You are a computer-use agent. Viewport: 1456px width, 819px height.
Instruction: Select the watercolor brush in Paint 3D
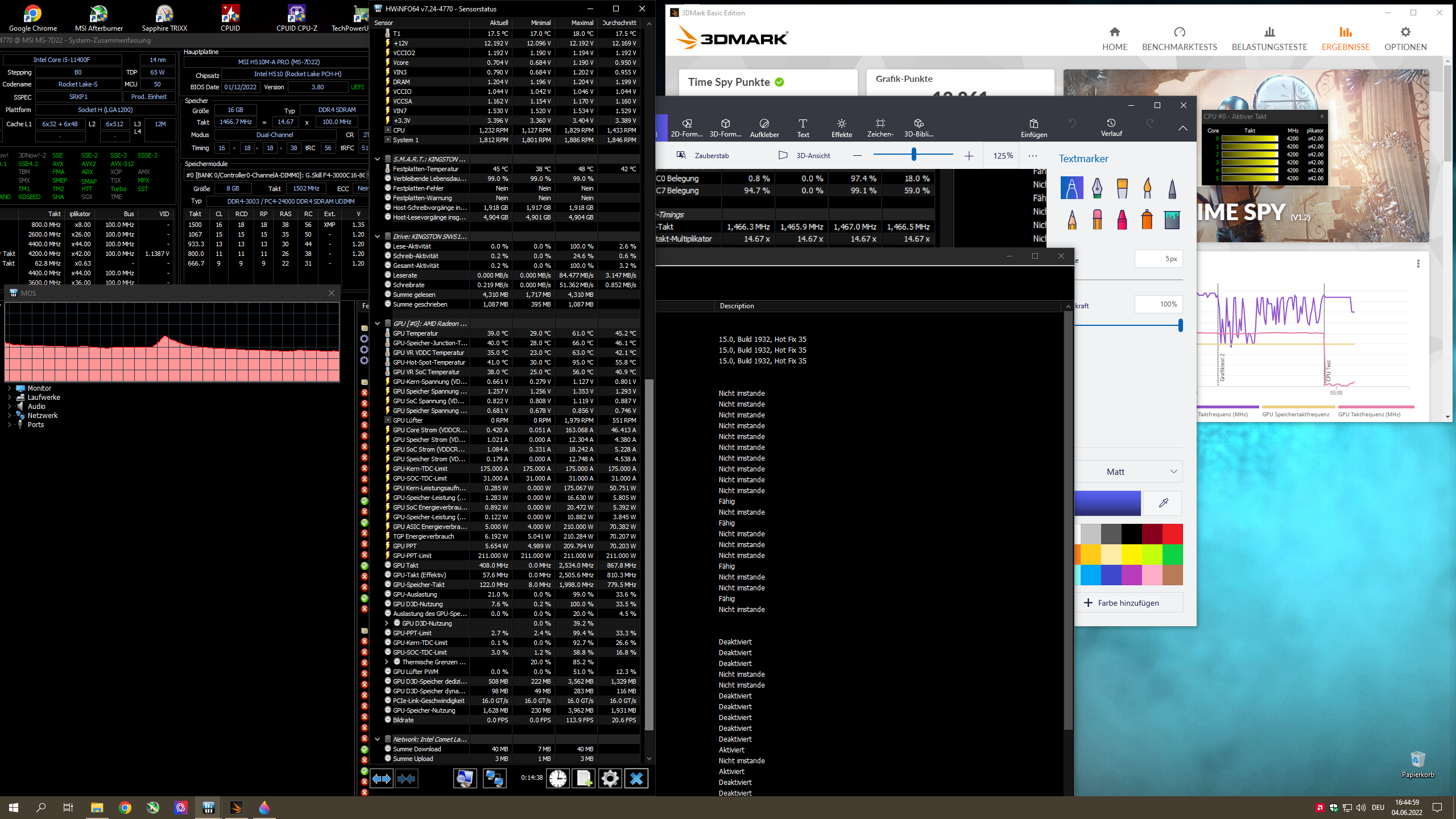1147,188
